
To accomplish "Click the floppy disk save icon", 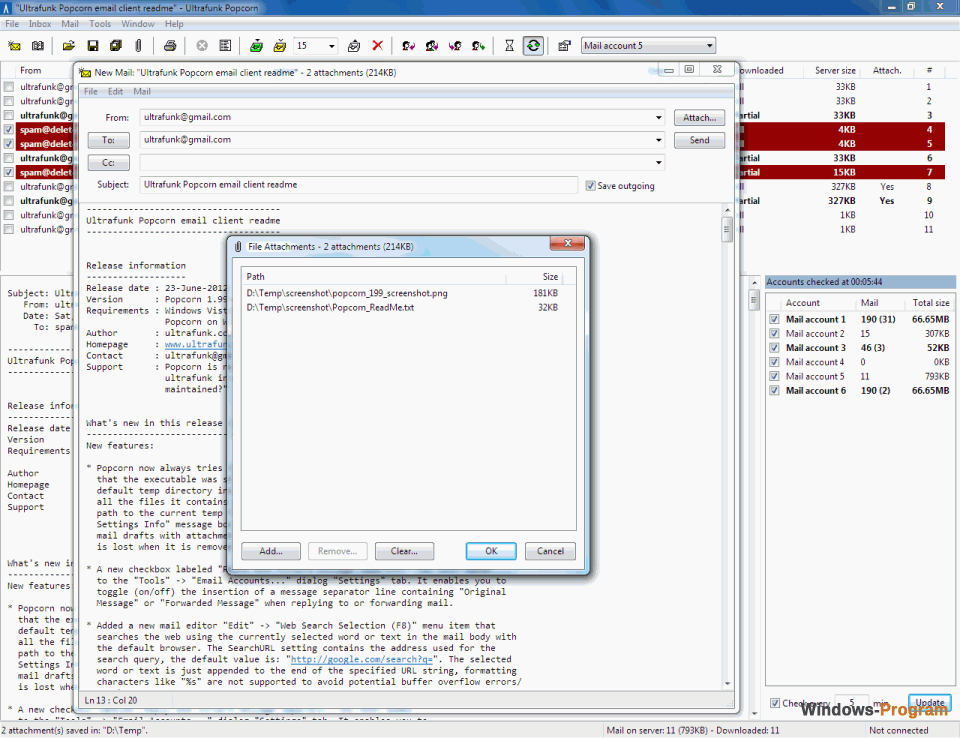I will click(x=92, y=46).
